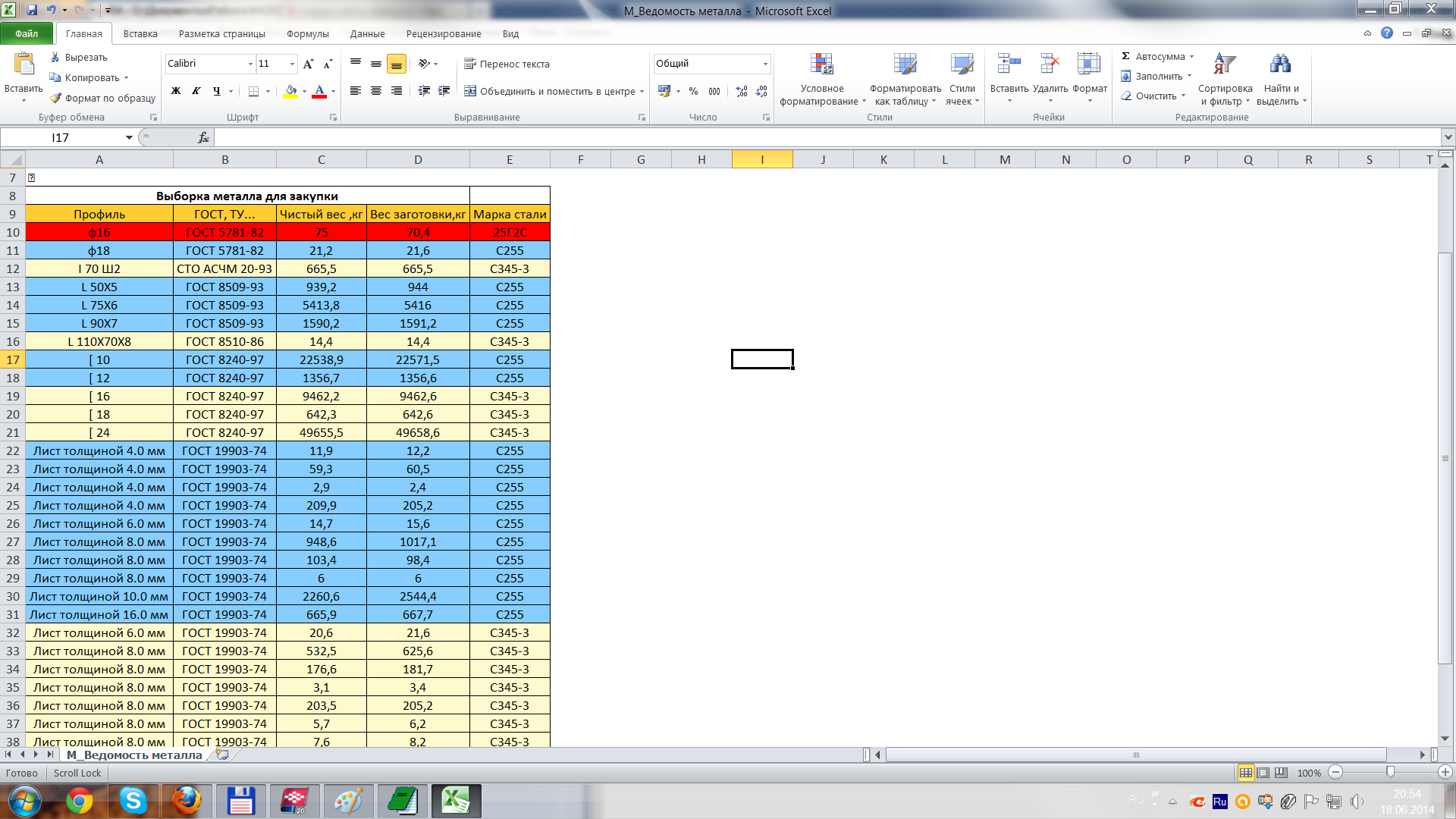Open the Name Box dropdown arrow

(129, 137)
